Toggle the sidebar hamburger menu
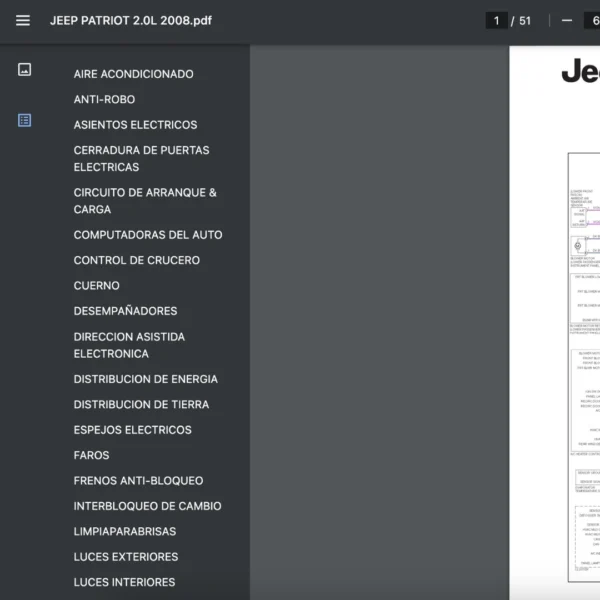Viewport: 600px width, 600px height. [23, 21]
